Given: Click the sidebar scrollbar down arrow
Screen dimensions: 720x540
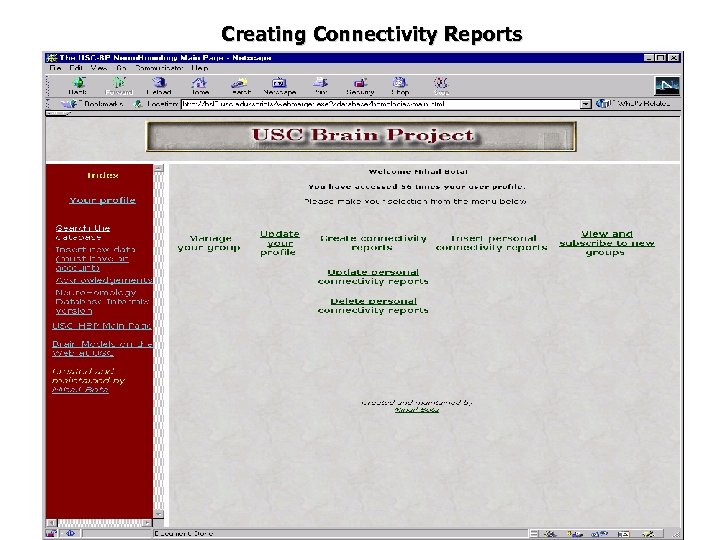Looking at the screenshot, I should coord(158,513).
